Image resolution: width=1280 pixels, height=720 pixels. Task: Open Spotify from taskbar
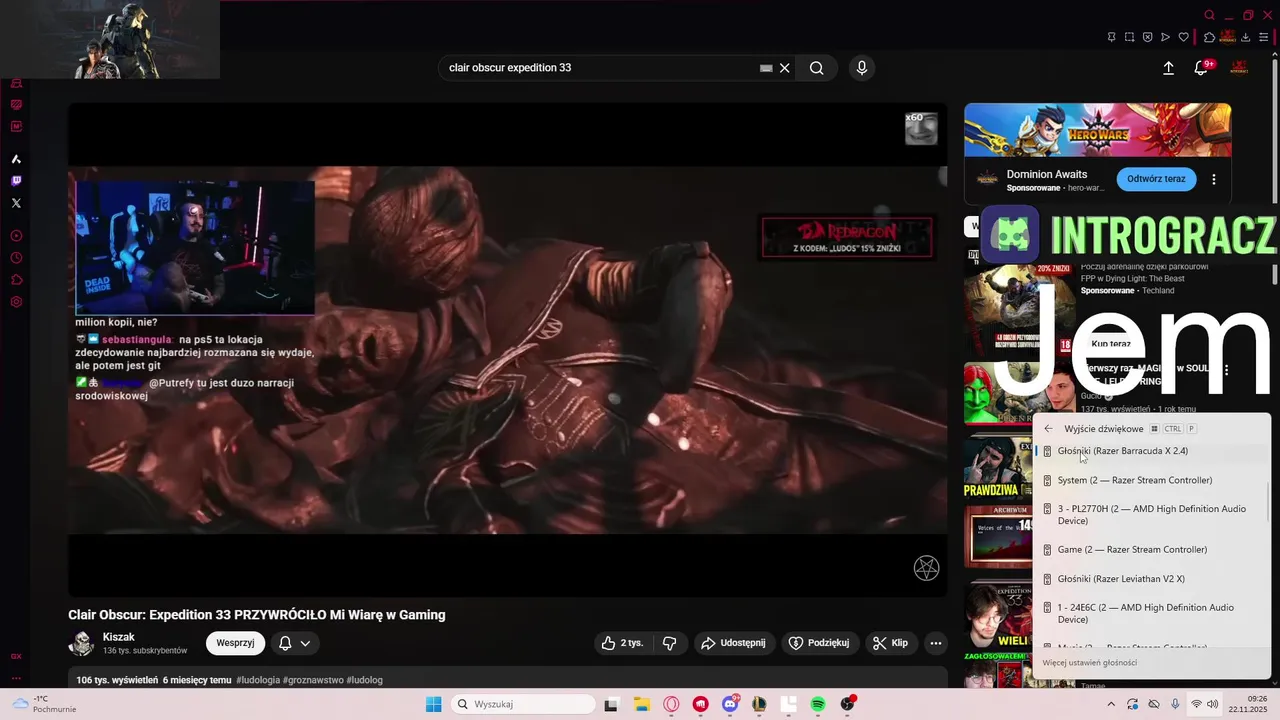pyautogui.click(x=818, y=704)
